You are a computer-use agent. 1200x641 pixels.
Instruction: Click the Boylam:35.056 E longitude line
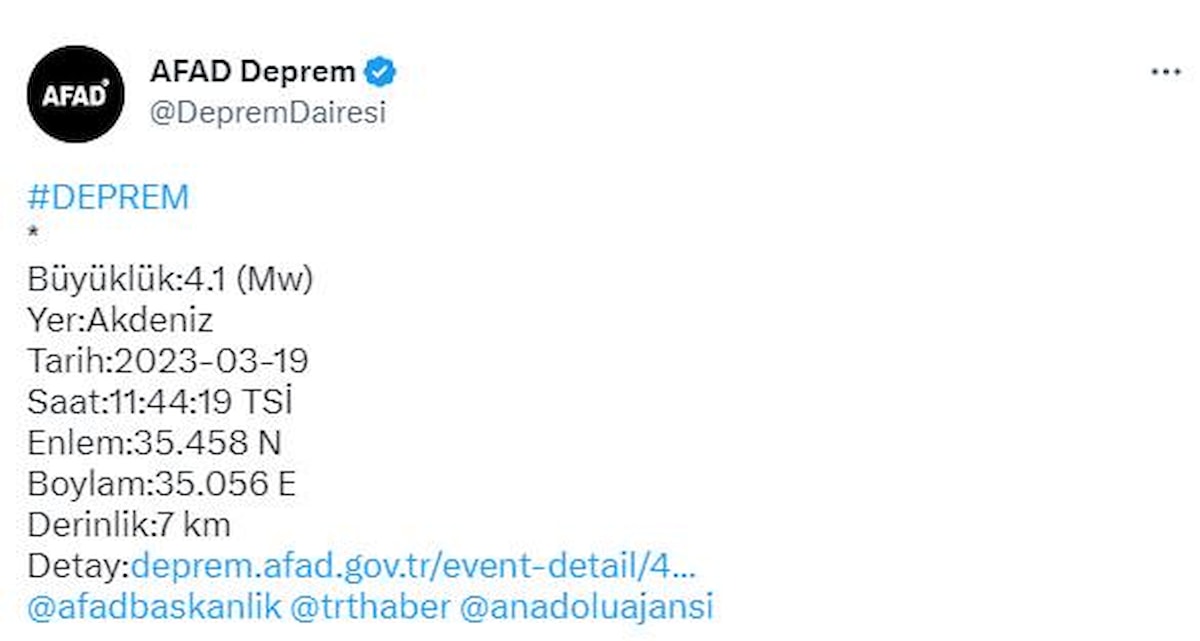pos(161,485)
